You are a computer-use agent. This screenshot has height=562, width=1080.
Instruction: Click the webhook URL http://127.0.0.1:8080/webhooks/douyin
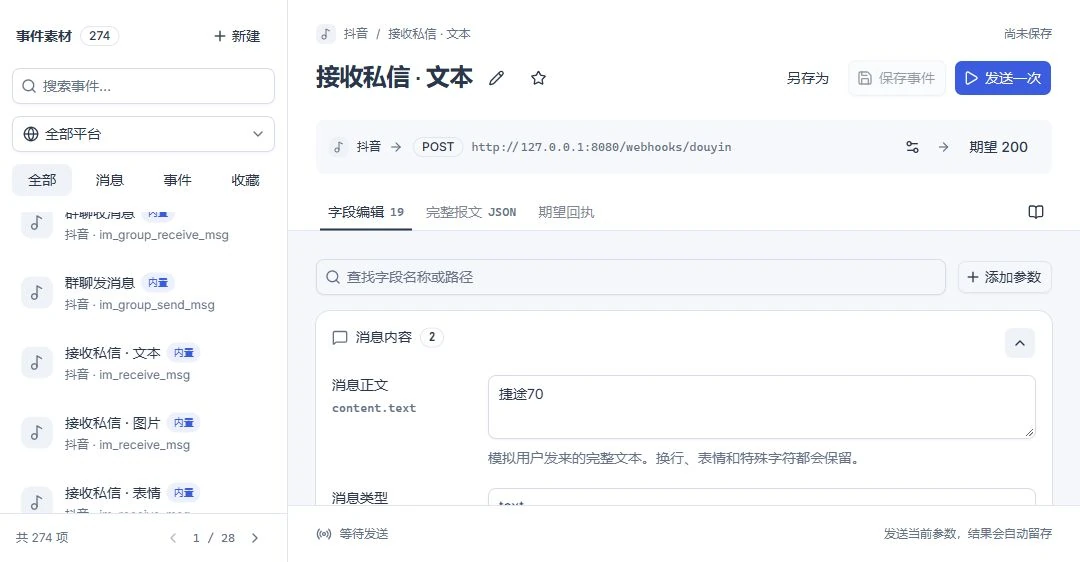[x=601, y=147]
